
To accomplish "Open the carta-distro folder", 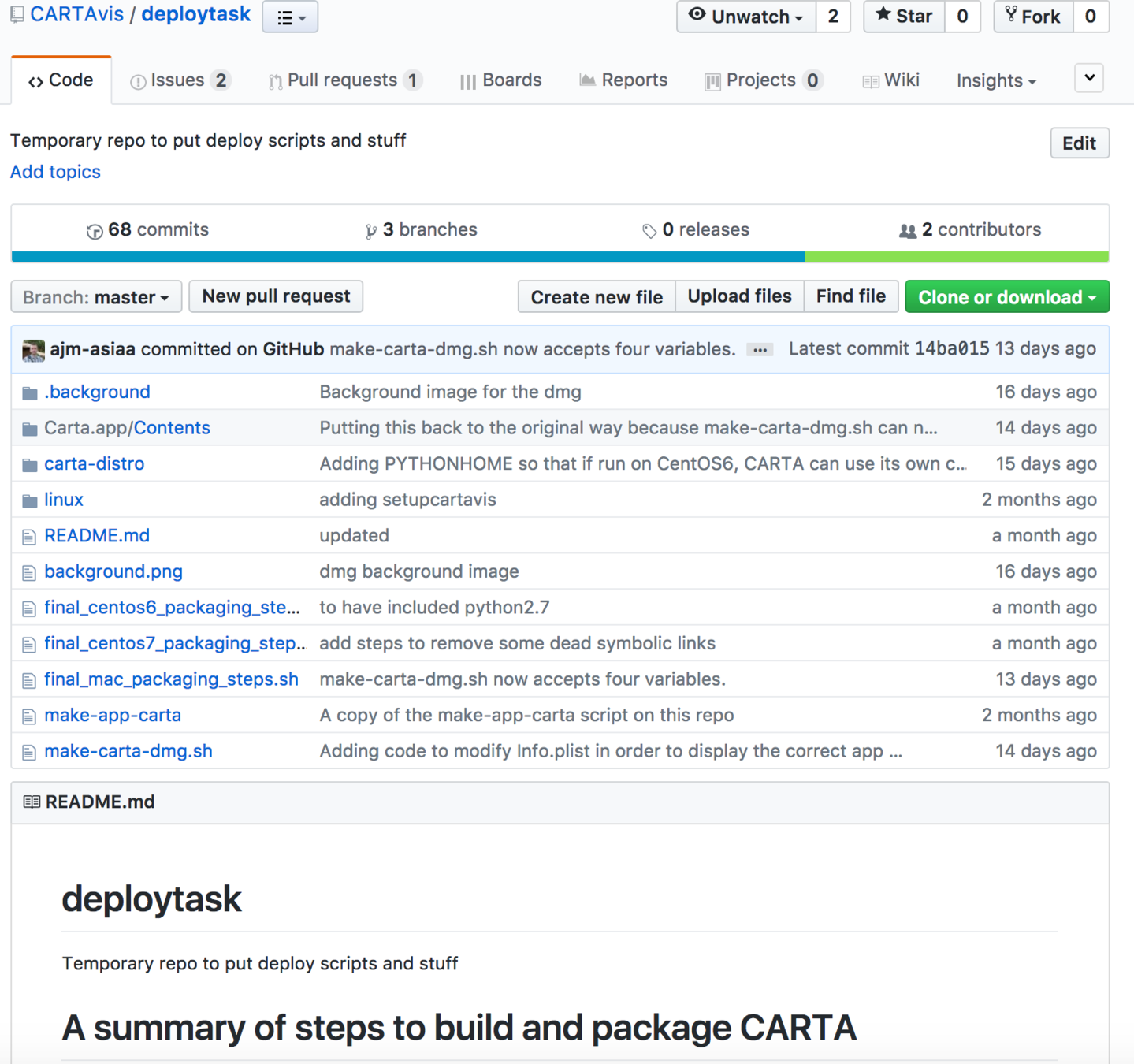I will pos(94,463).
